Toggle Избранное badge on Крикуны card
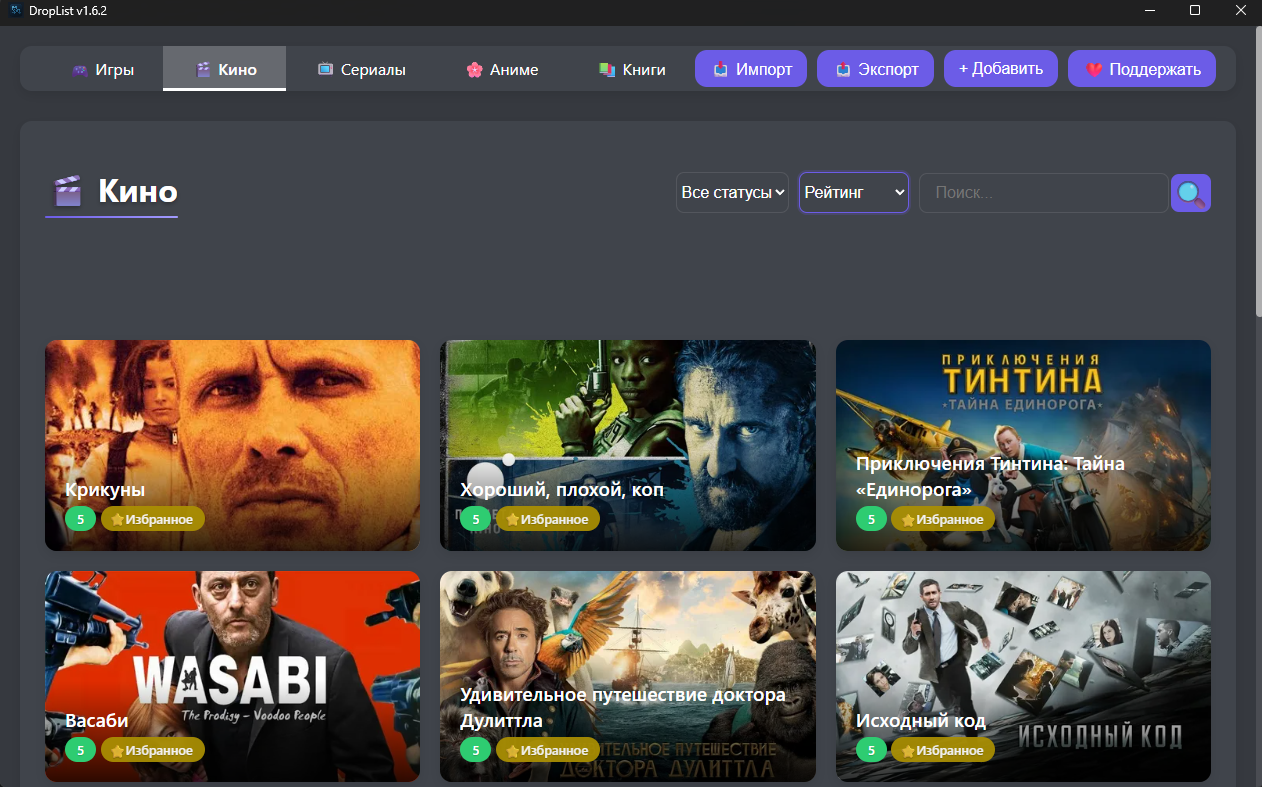 pyautogui.click(x=153, y=519)
